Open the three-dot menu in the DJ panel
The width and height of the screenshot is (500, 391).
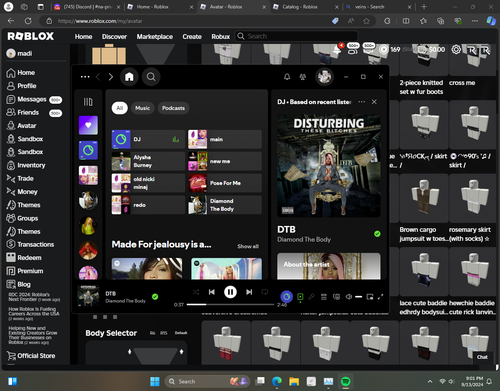pyautogui.click(x=362, y=102)
